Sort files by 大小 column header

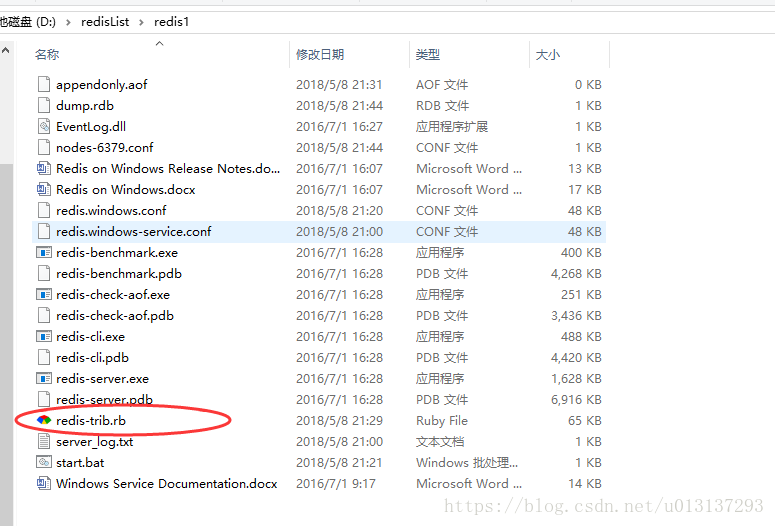(x=548, y=54)
